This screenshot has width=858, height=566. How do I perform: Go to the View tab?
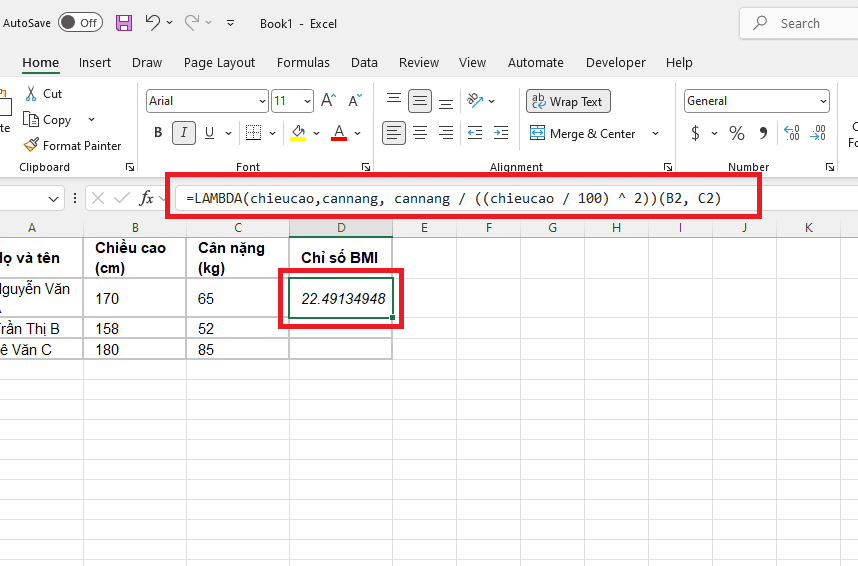point(472,62)
